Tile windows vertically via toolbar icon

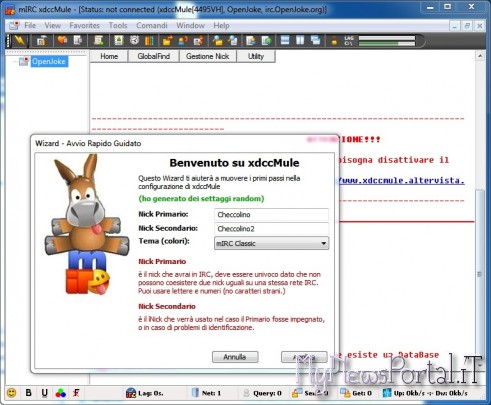(x=300, y=40)
